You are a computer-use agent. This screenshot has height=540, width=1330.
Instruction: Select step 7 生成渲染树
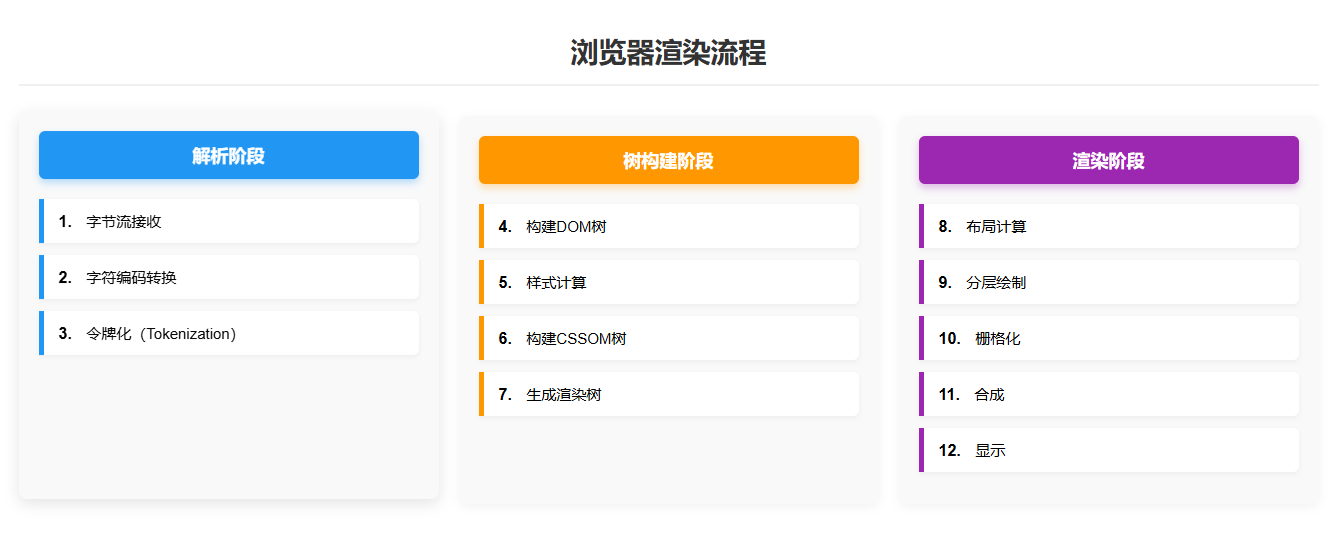(669, 394)
